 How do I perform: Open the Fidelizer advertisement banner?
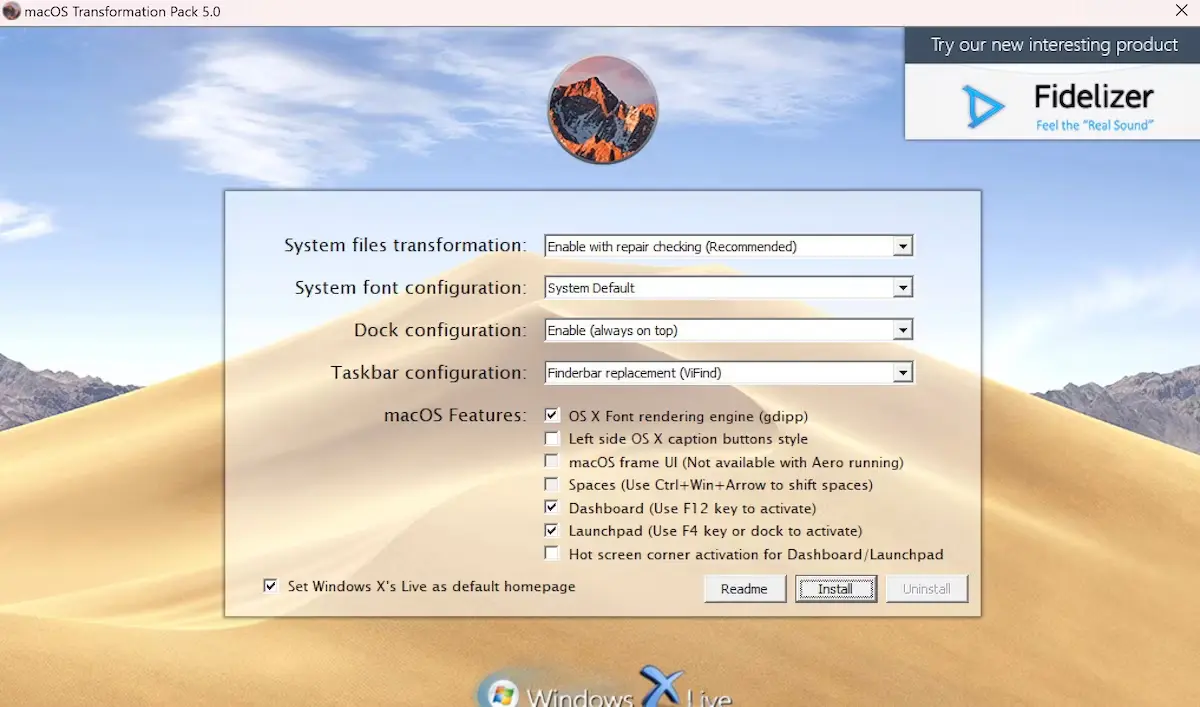(1052, 84)
